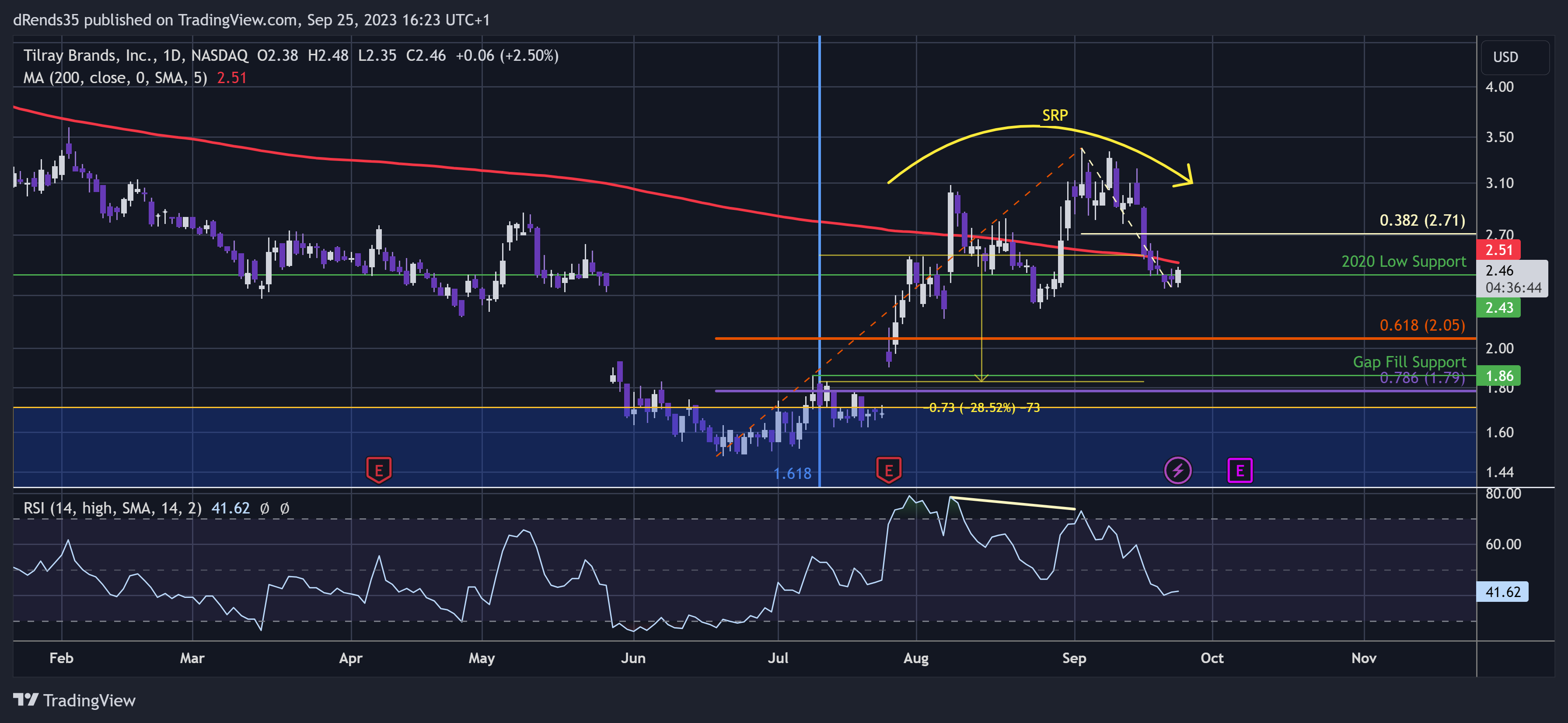1568x723 pixels.
Task: Click the Oct label on time axis
Action: pyautogui.click(x=1212, y=658)
